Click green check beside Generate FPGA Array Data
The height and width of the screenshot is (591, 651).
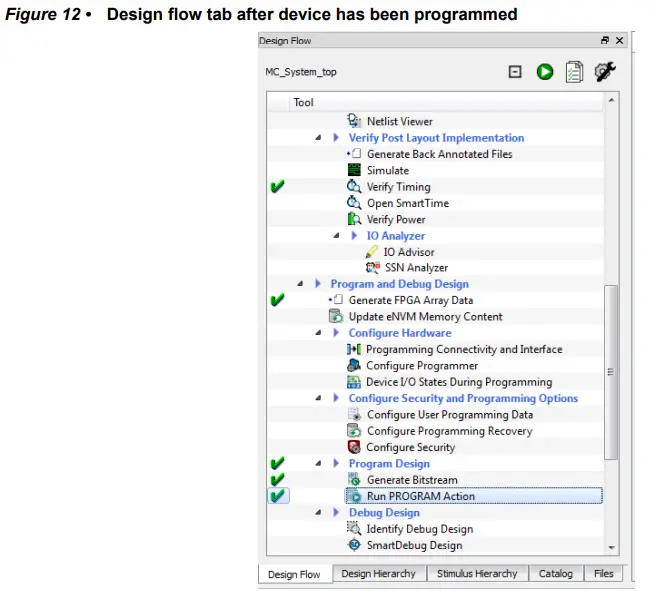tap(278, 300)
